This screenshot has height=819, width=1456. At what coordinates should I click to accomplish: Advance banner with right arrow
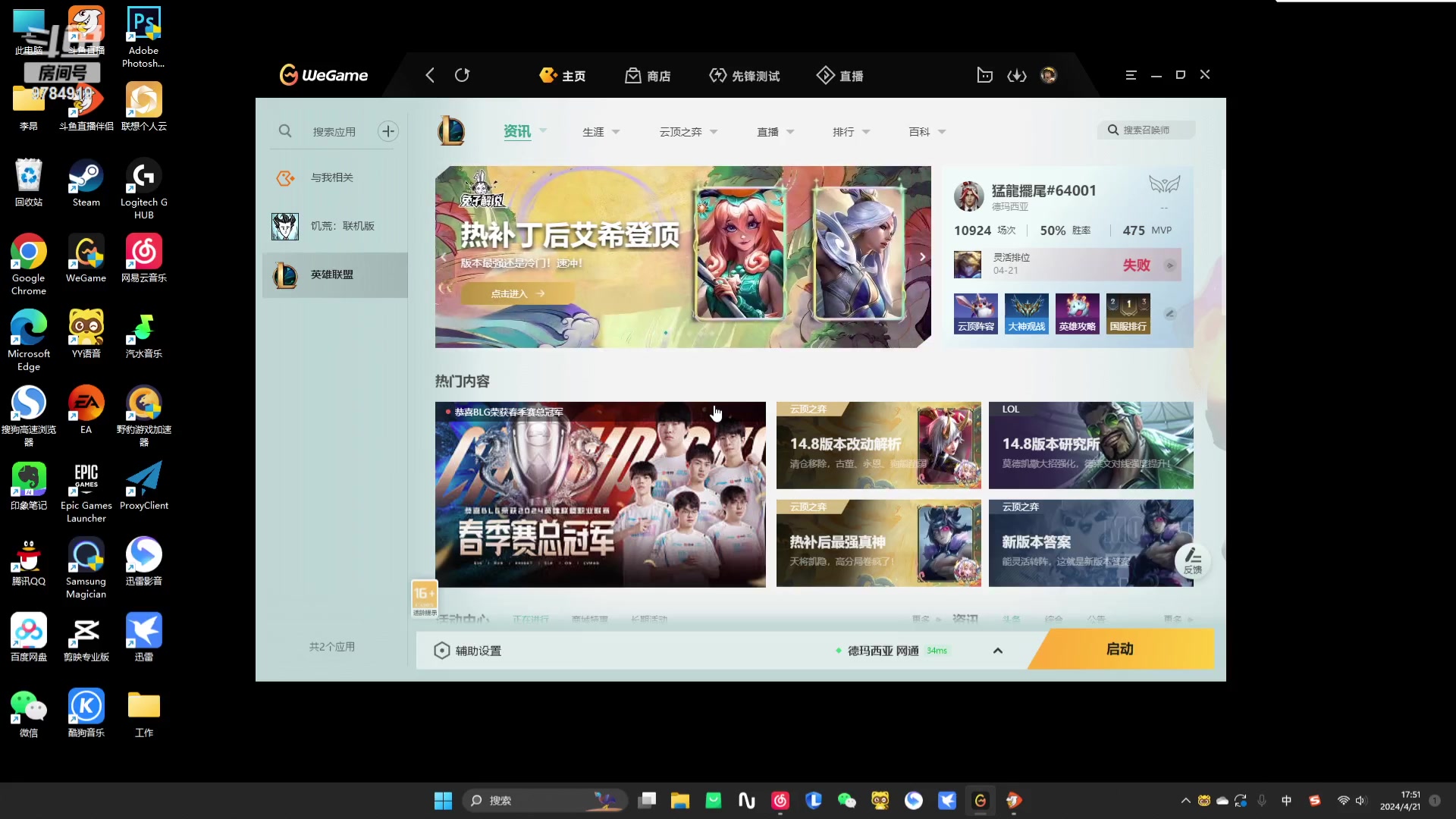tap(922, 257)
